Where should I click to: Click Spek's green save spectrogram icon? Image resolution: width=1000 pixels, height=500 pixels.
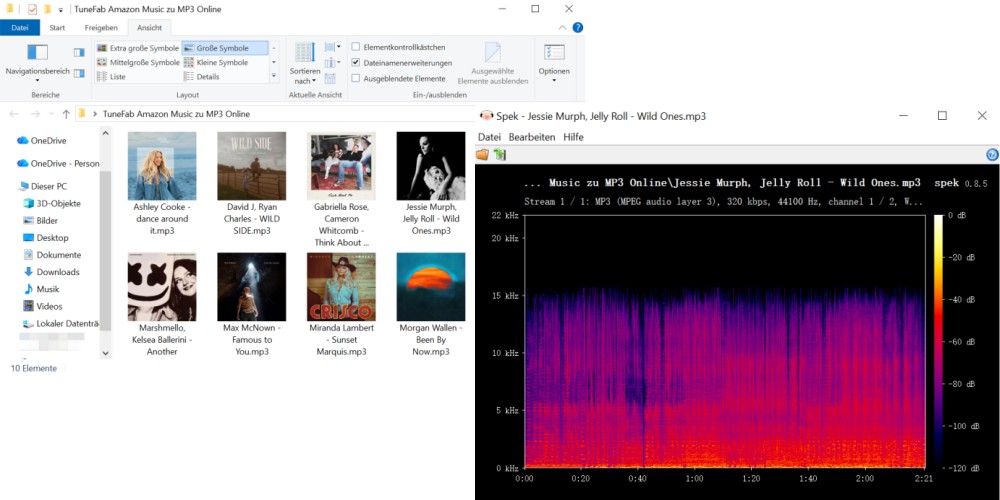499,154
